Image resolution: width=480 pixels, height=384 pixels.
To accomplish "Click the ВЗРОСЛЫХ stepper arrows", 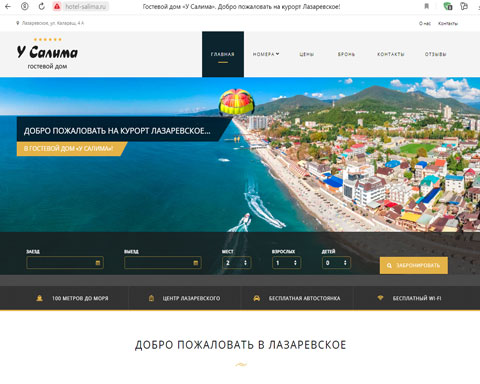I will click(x=295, y=263).
